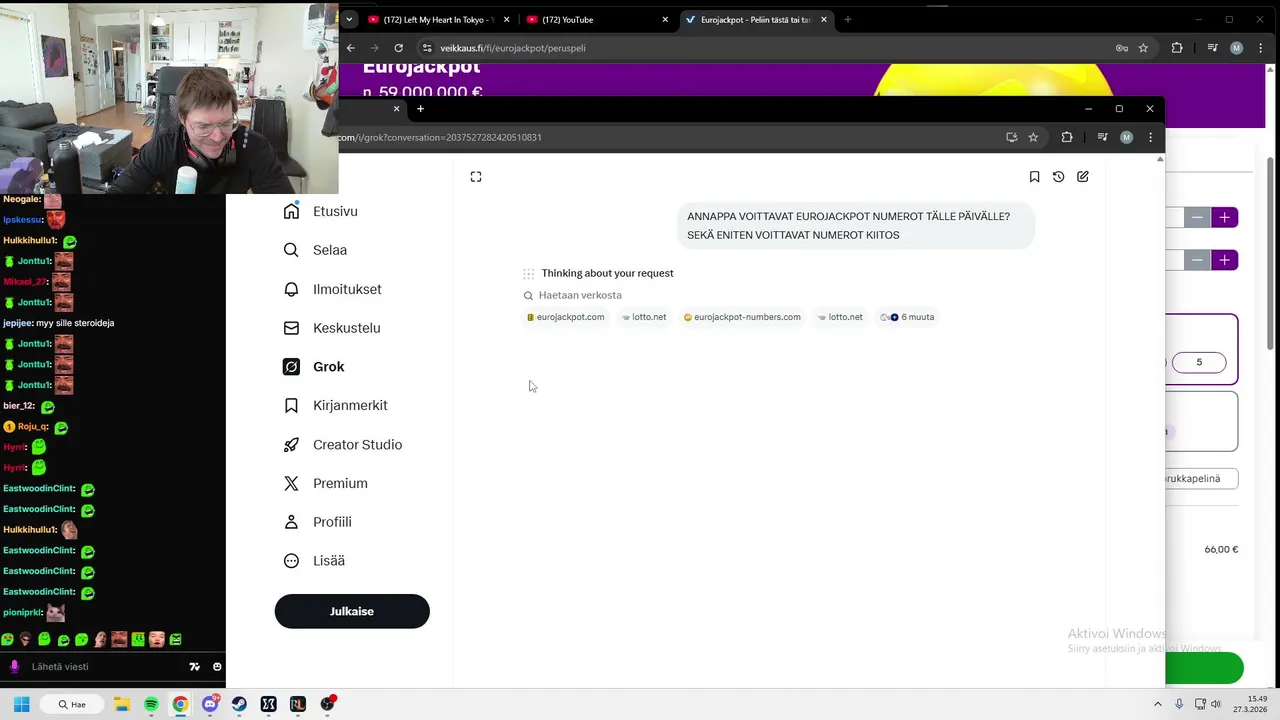
Task: Open new tab in Grok window
Action: point(420,108)
